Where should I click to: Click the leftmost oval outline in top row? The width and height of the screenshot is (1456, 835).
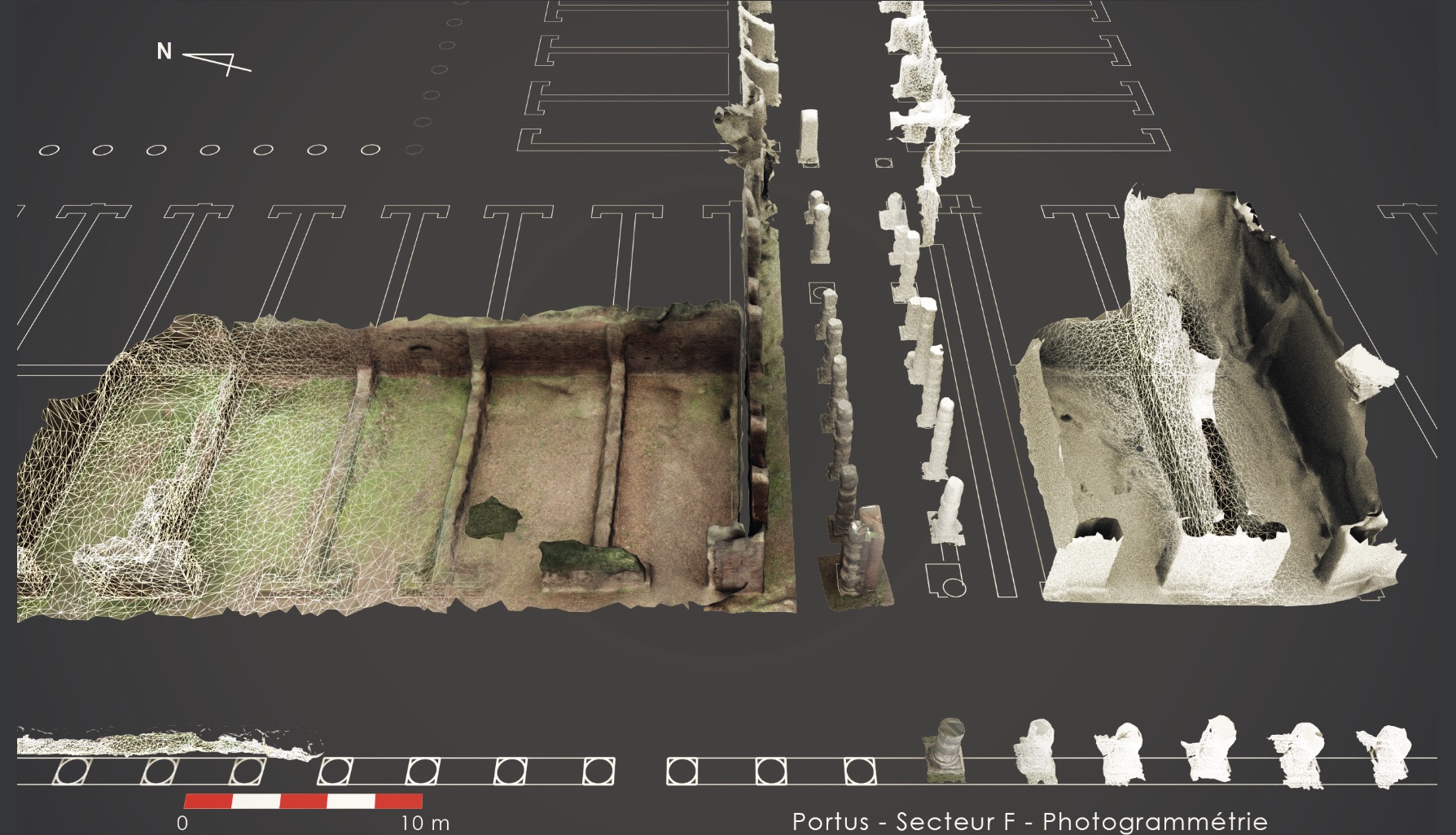coord(50,151)
